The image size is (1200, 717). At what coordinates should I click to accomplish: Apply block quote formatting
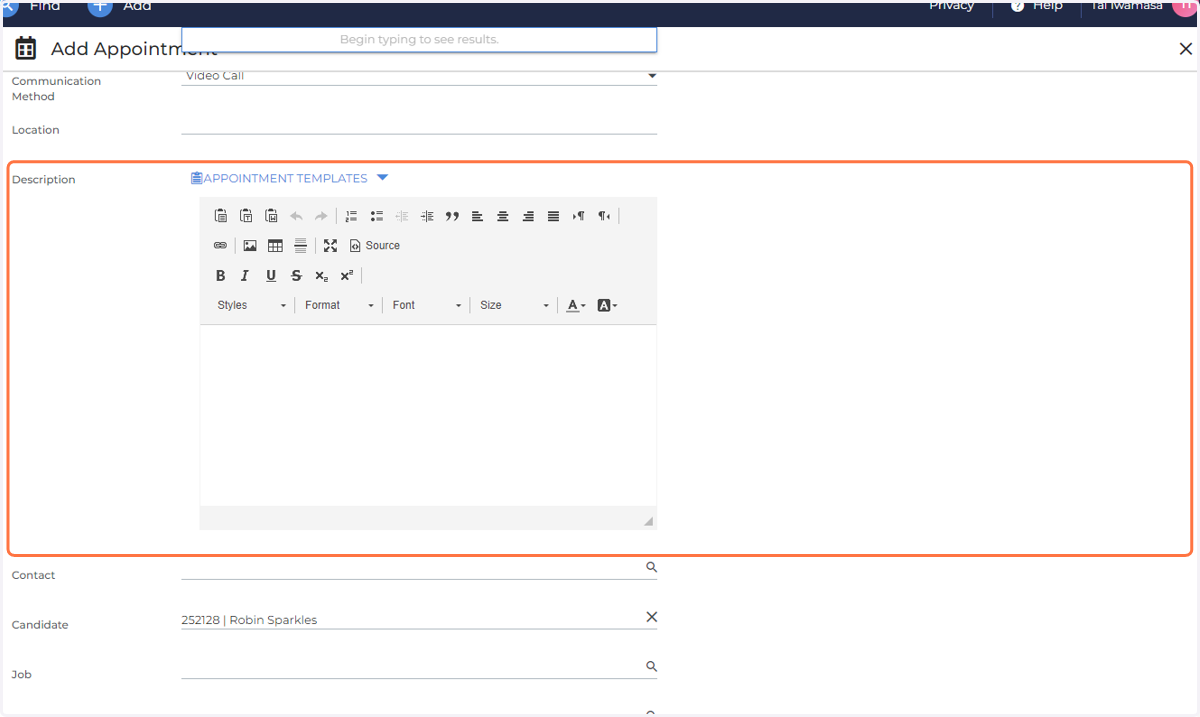452,216
